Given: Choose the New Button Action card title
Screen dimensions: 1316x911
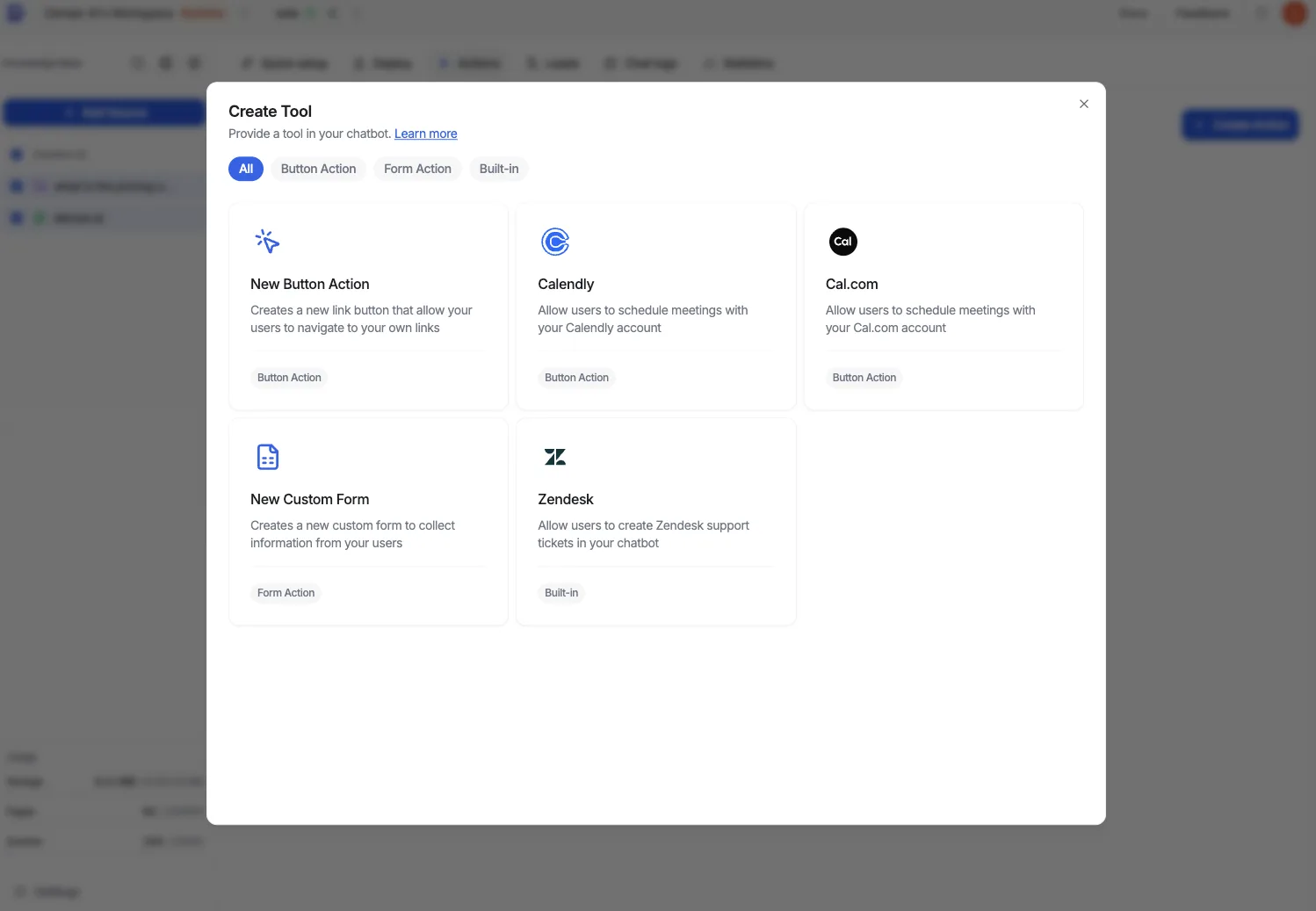Looking at the screenshot, I should (x=309, y=284).
